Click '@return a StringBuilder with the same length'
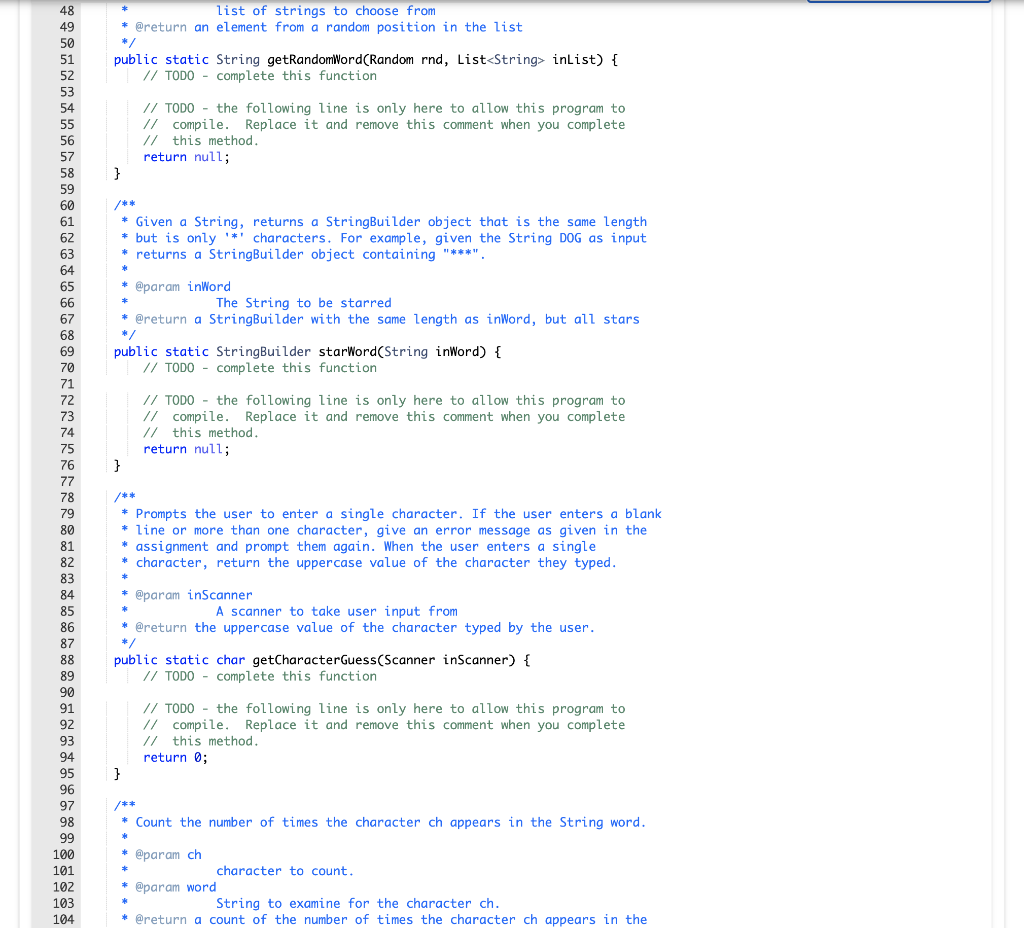Viewport: 1024px width, 928px height. pos(387,319)
